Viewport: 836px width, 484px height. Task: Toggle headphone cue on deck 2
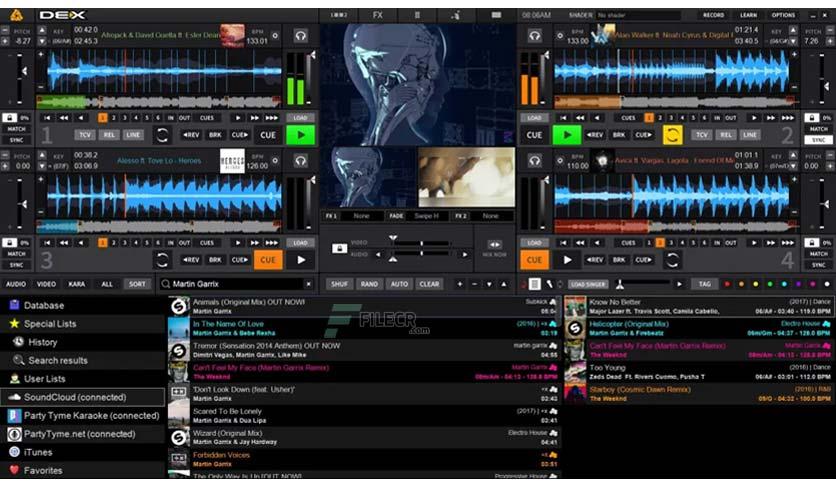coord(535,36)
